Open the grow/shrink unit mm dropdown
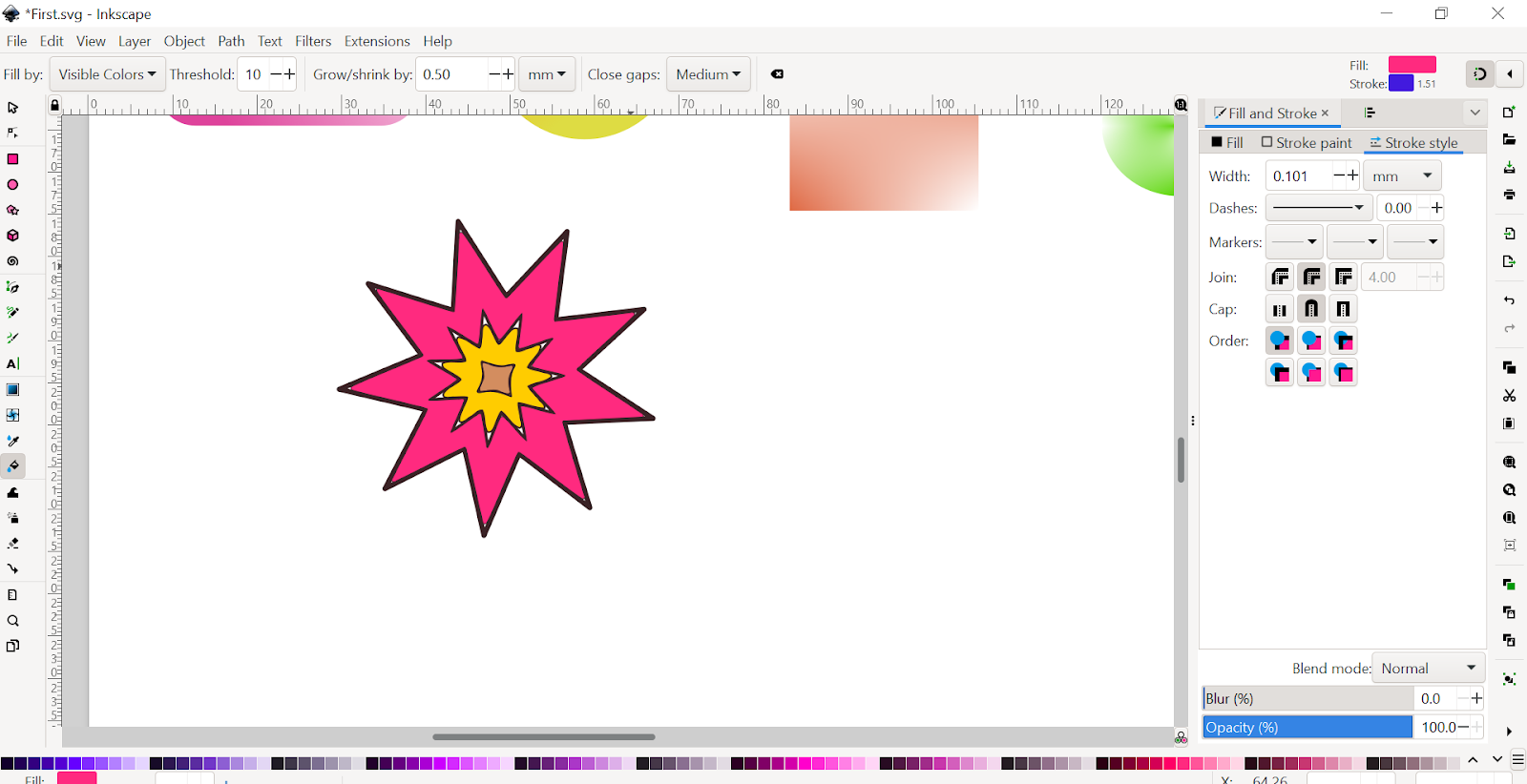The height and width of the screenshot is (784, 1527). 547,74
